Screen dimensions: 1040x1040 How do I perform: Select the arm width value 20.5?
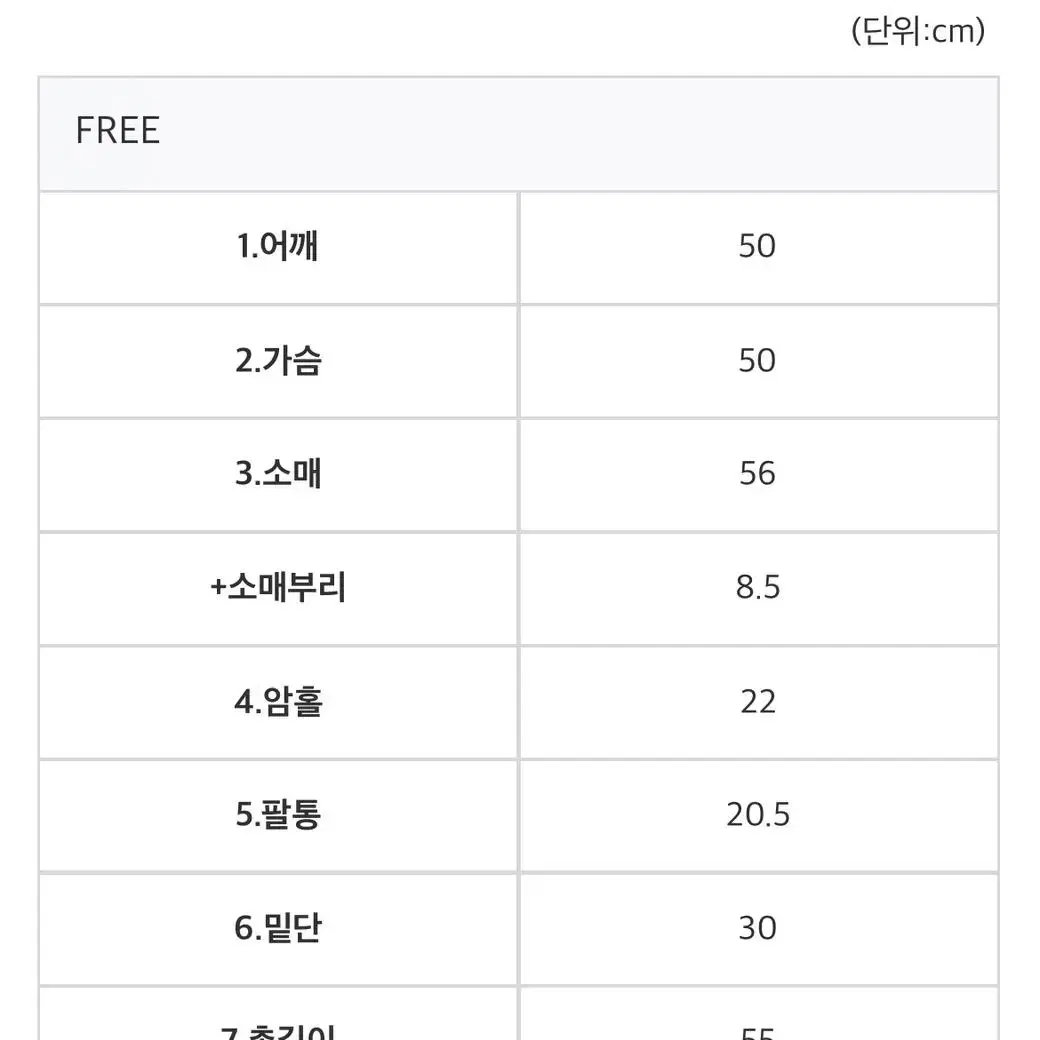tap(757, 814)
